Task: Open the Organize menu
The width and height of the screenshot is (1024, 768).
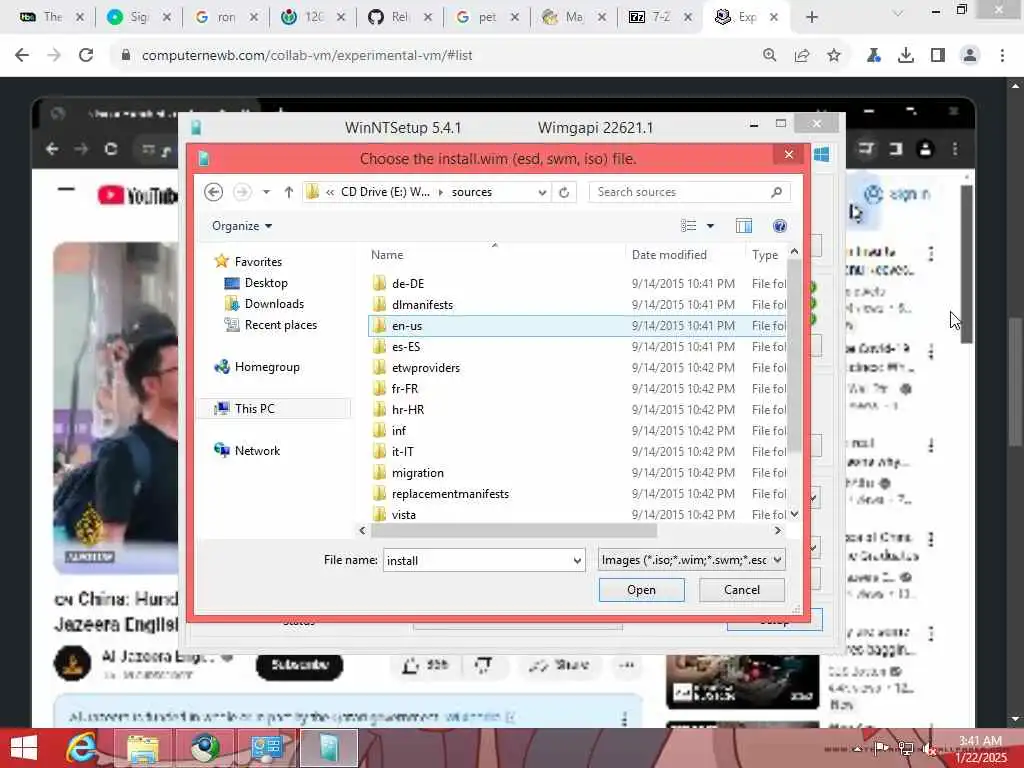Action: (242, 226)
